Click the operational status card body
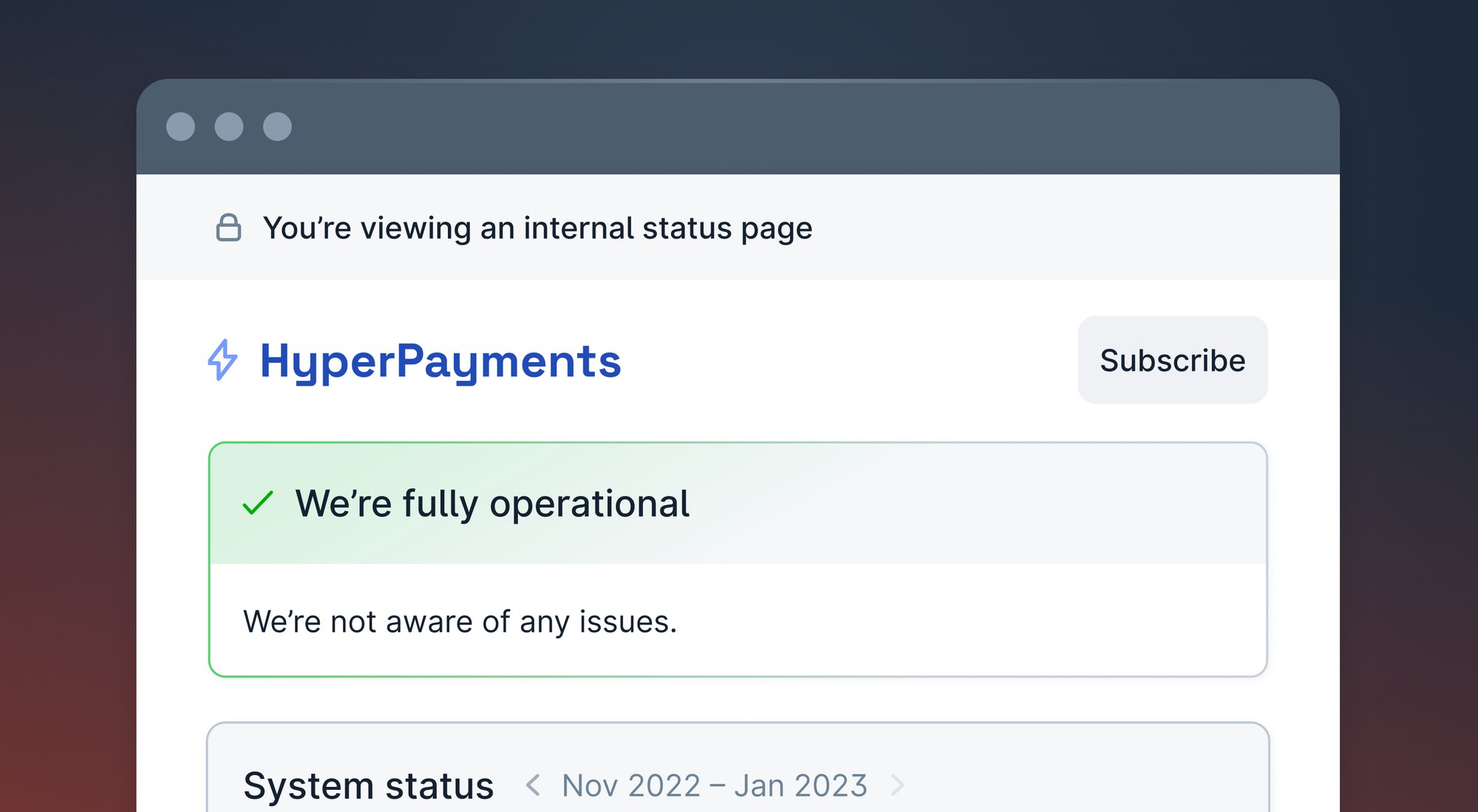 [x=961, y=621]
